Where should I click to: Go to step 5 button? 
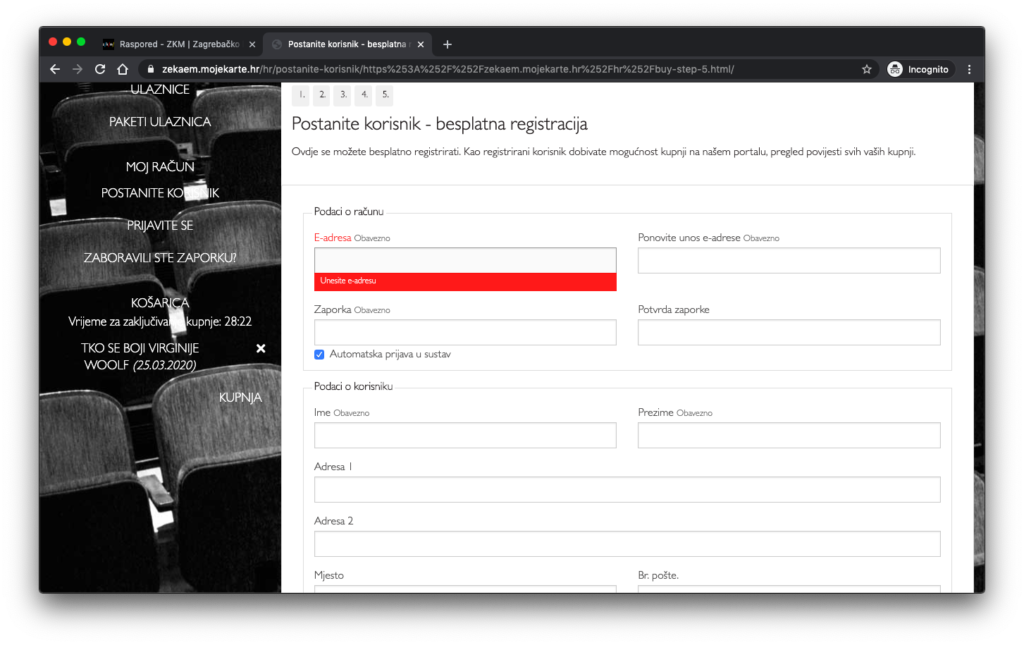[384, 95]
